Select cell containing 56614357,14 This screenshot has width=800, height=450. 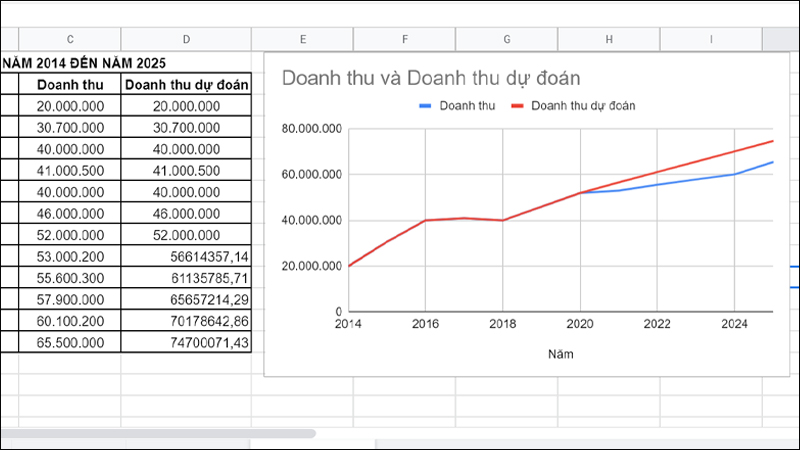point(186,255)
